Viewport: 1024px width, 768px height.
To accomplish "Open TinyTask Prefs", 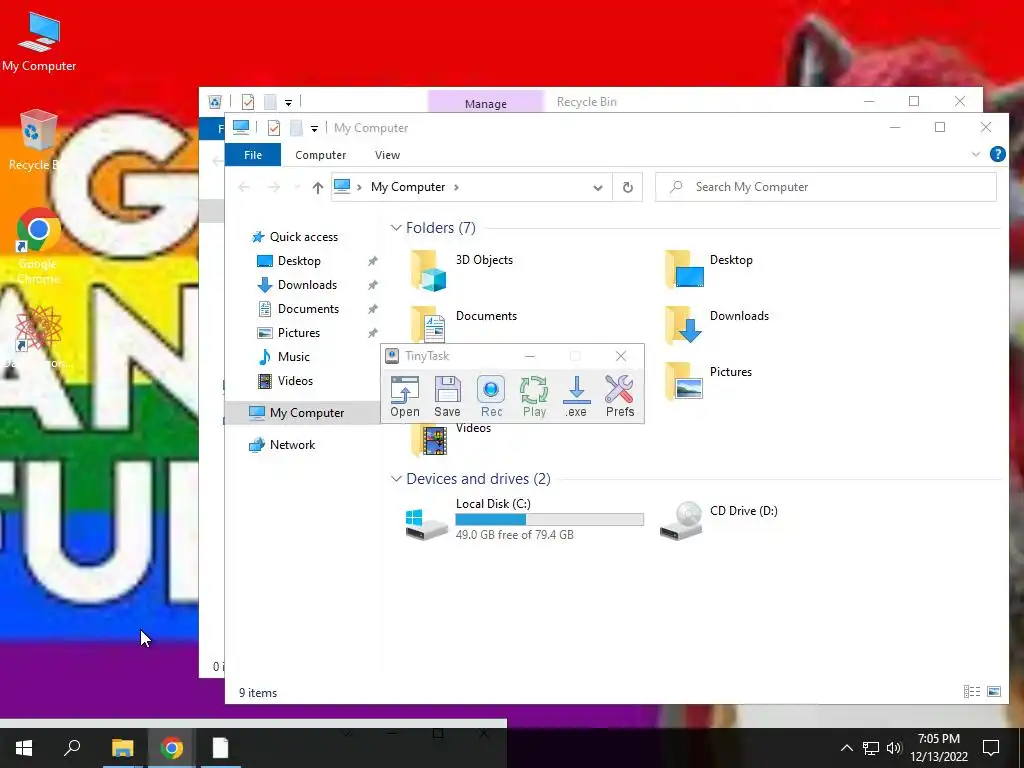I will 620,396.
